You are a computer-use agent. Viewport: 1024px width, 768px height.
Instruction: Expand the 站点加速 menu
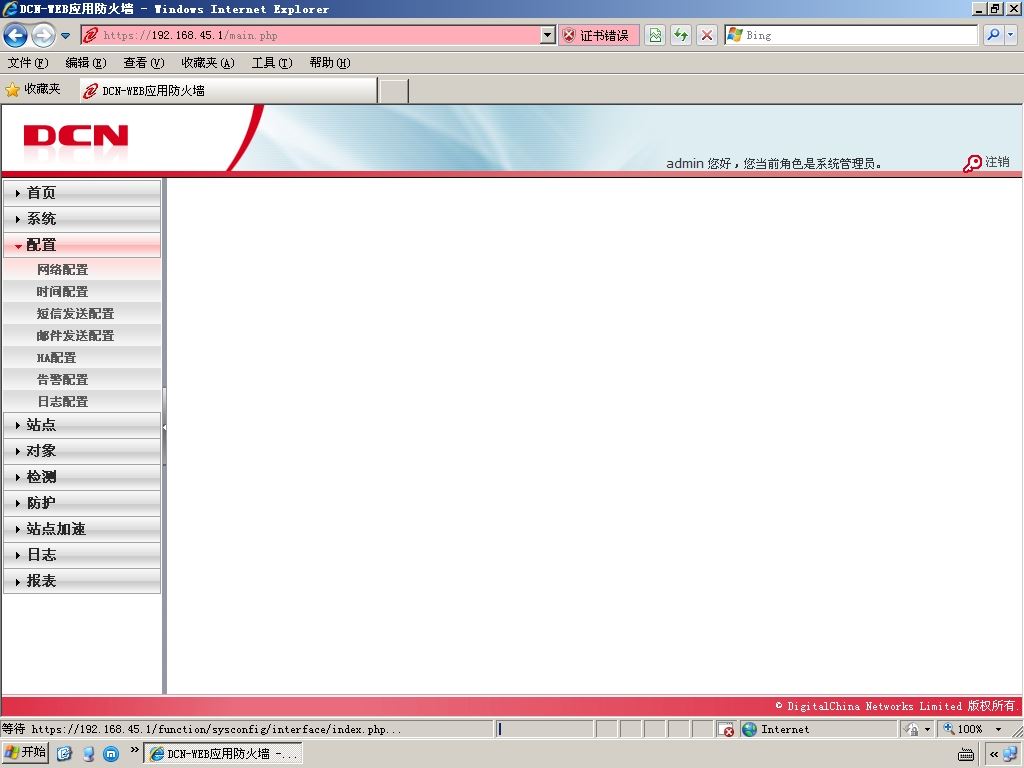coord(82,529)
